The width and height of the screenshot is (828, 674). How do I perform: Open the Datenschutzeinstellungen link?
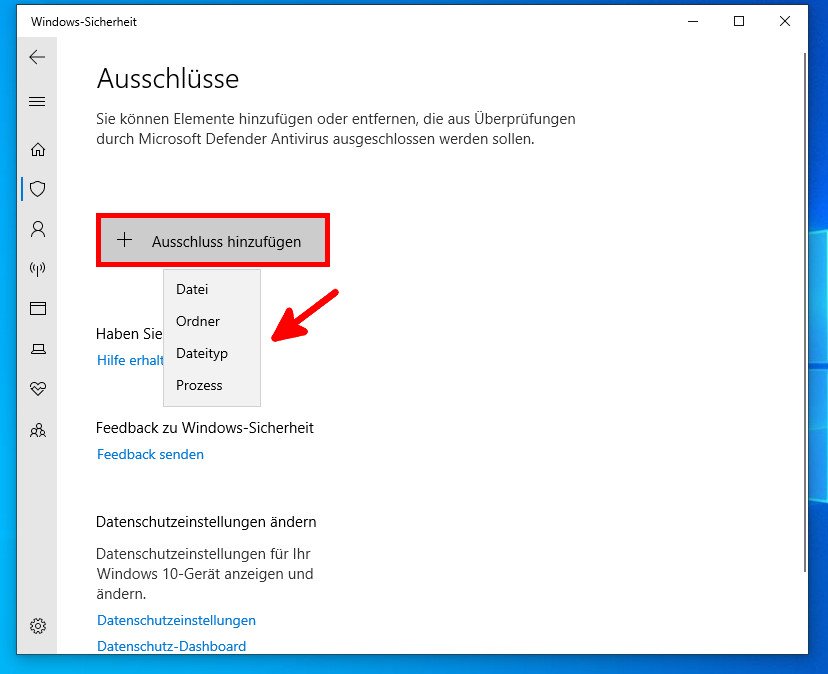click(x=176, y=620)
